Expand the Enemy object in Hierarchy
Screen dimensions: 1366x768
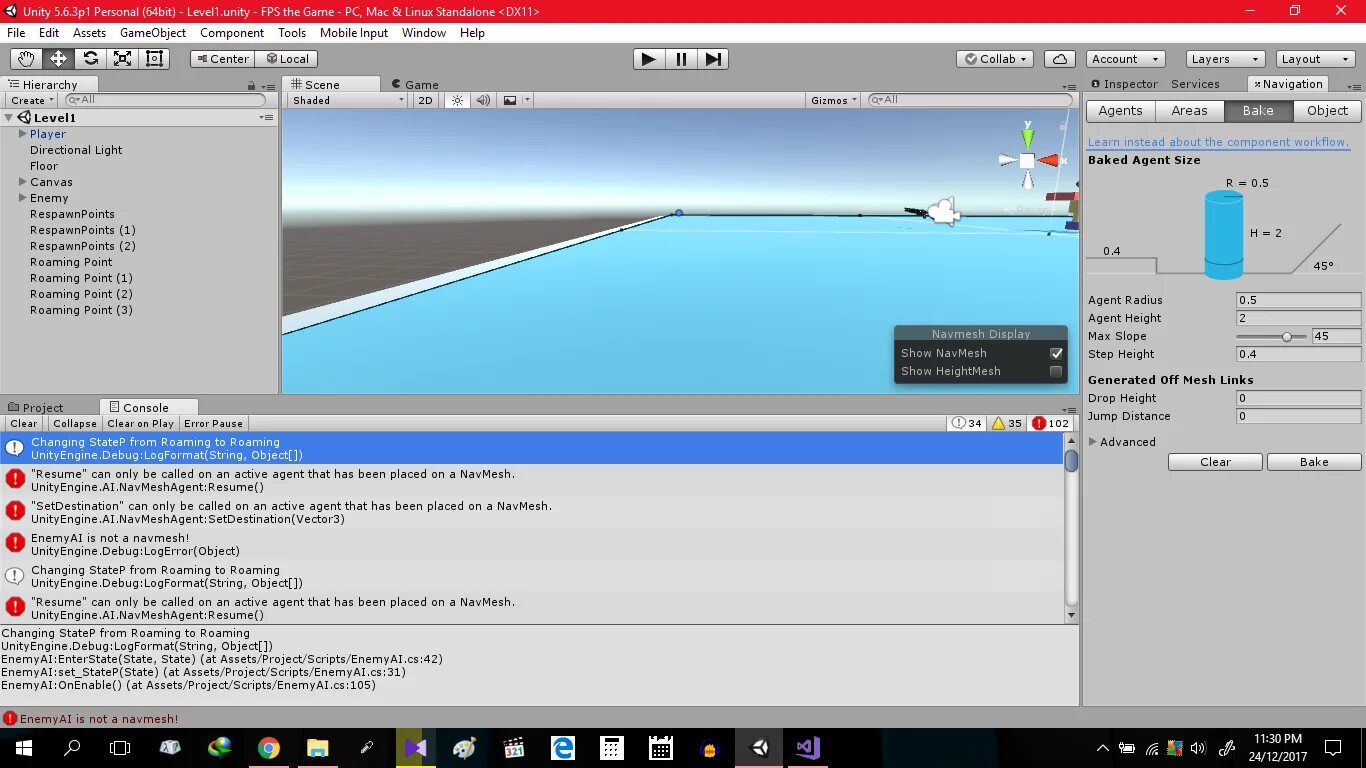click(x=22, y=198)
